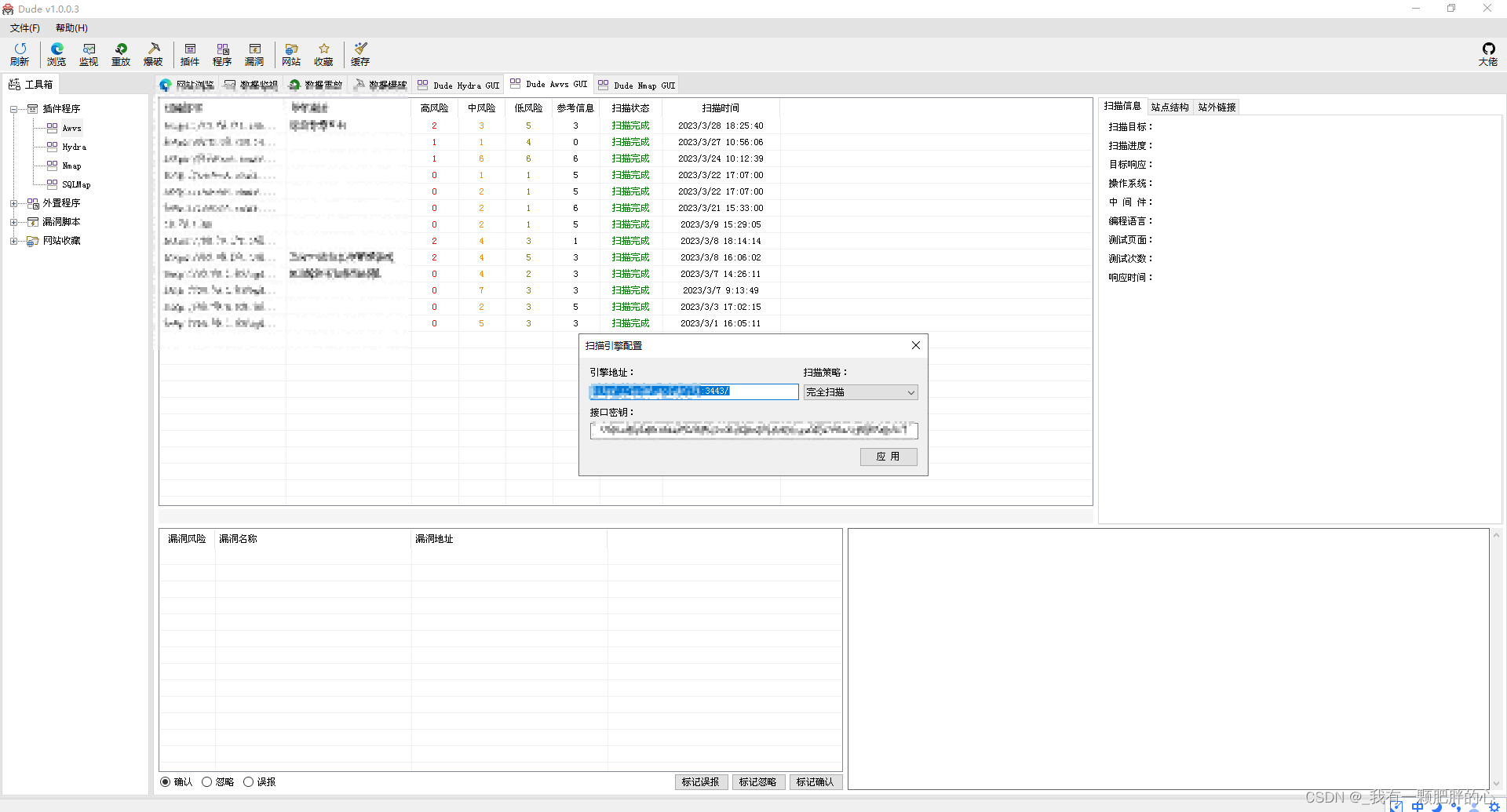
Task: Select the 确认 radio button
Action: [x=165, y=782]
